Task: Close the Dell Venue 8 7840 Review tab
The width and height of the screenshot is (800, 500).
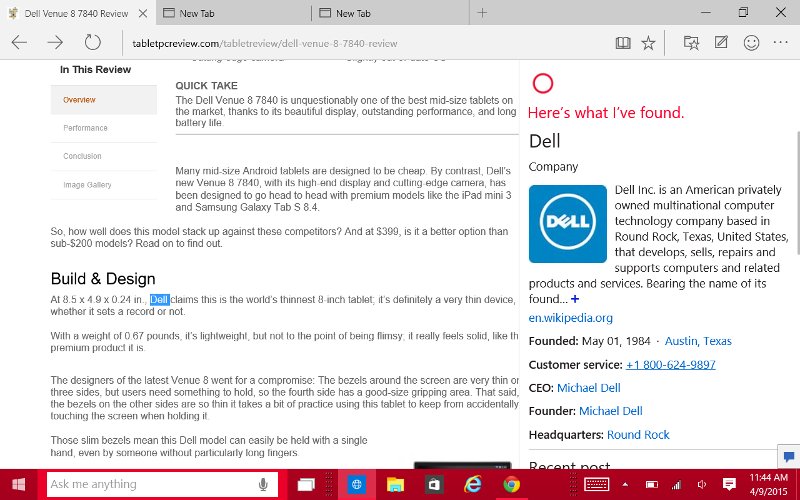Action: coord(143,13)
